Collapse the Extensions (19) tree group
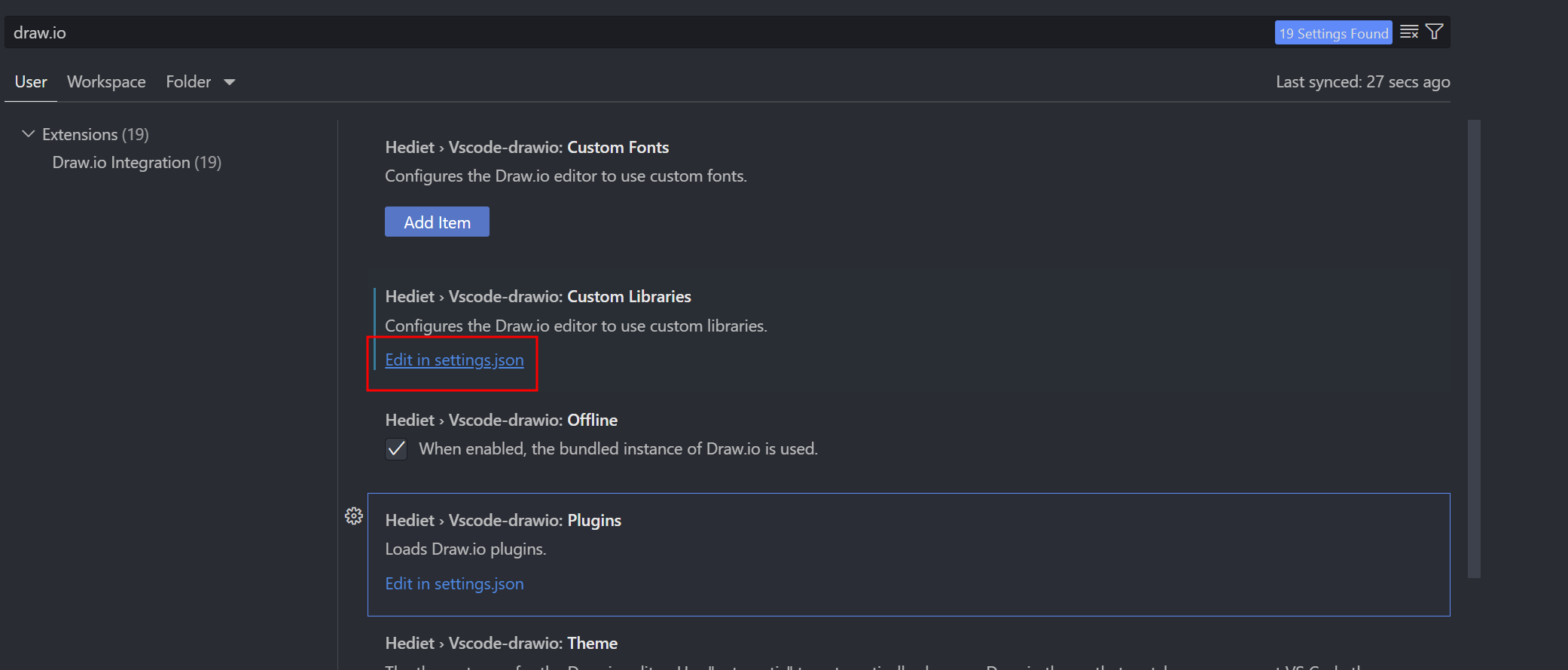 tap(29, 134)
